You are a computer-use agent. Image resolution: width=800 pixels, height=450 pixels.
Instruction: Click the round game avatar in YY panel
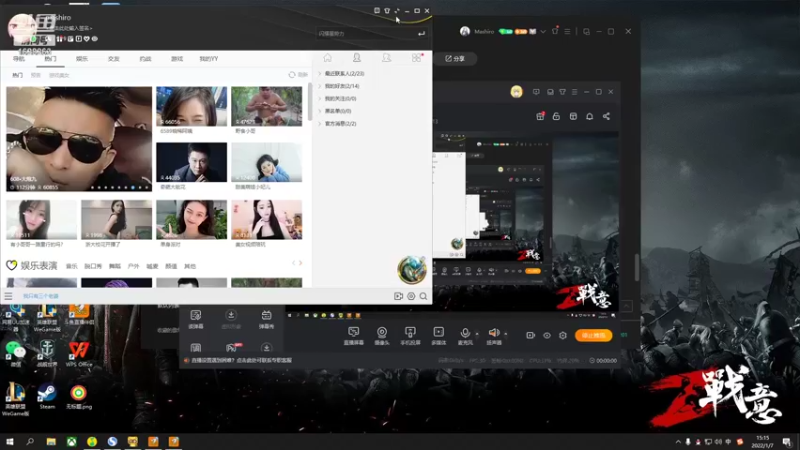coord(412,270)
